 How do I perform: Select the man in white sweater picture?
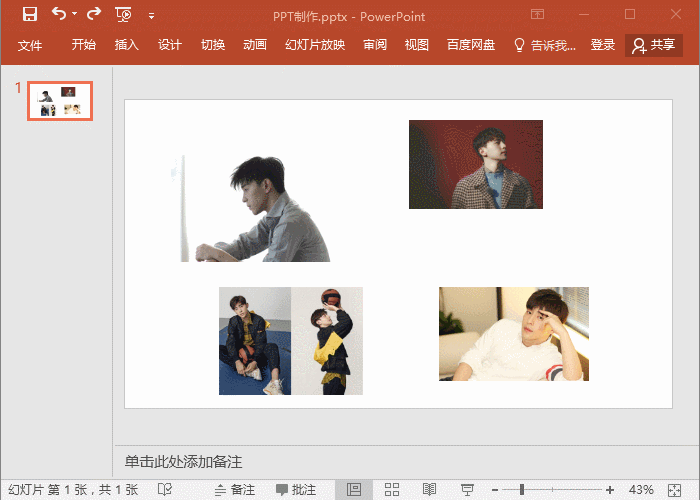(514, 334)
